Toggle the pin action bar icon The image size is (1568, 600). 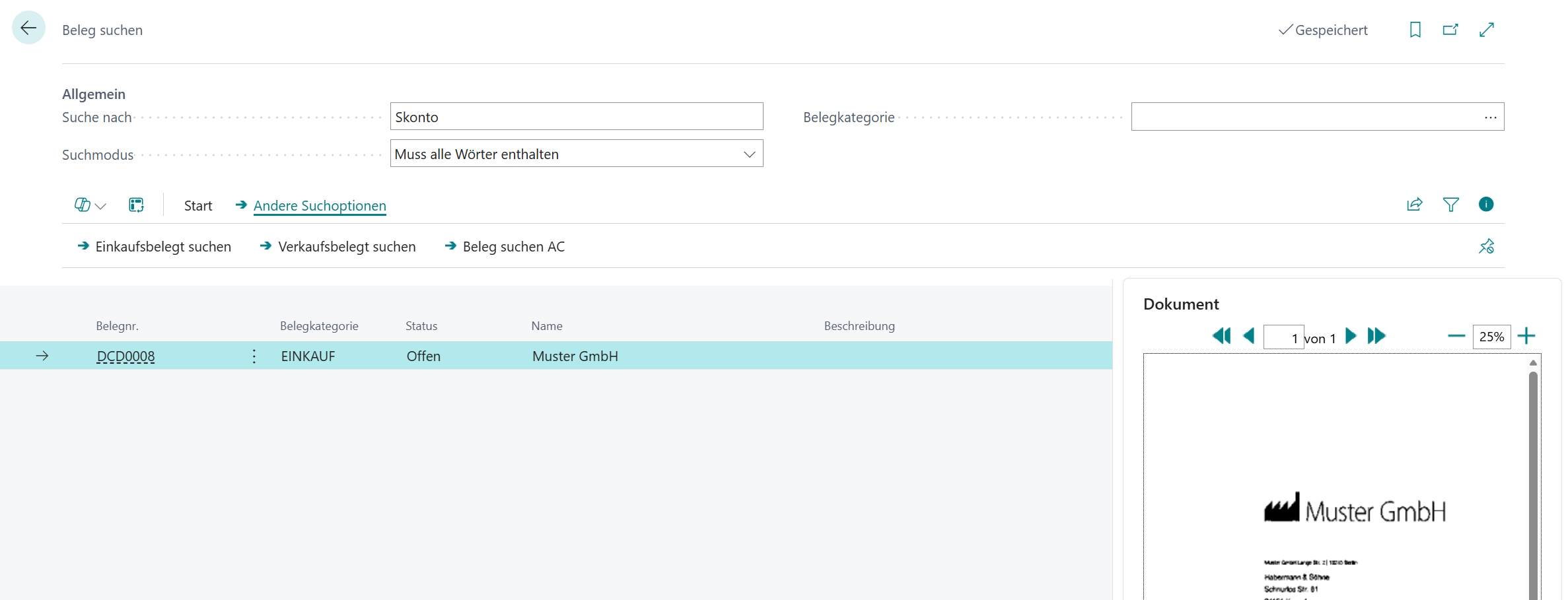1486,246
